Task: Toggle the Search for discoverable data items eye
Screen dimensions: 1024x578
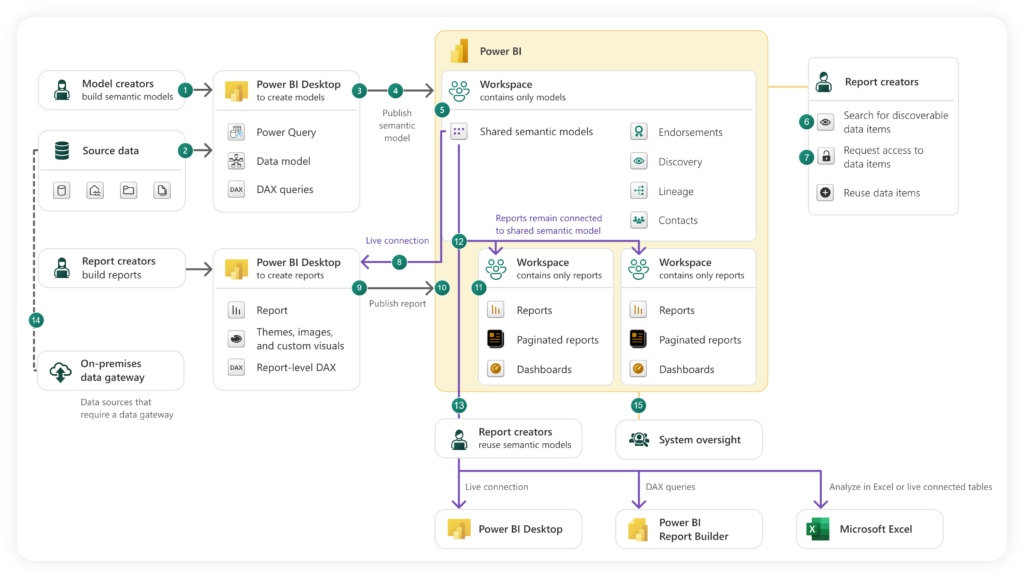Action: [x=827, y=121]
